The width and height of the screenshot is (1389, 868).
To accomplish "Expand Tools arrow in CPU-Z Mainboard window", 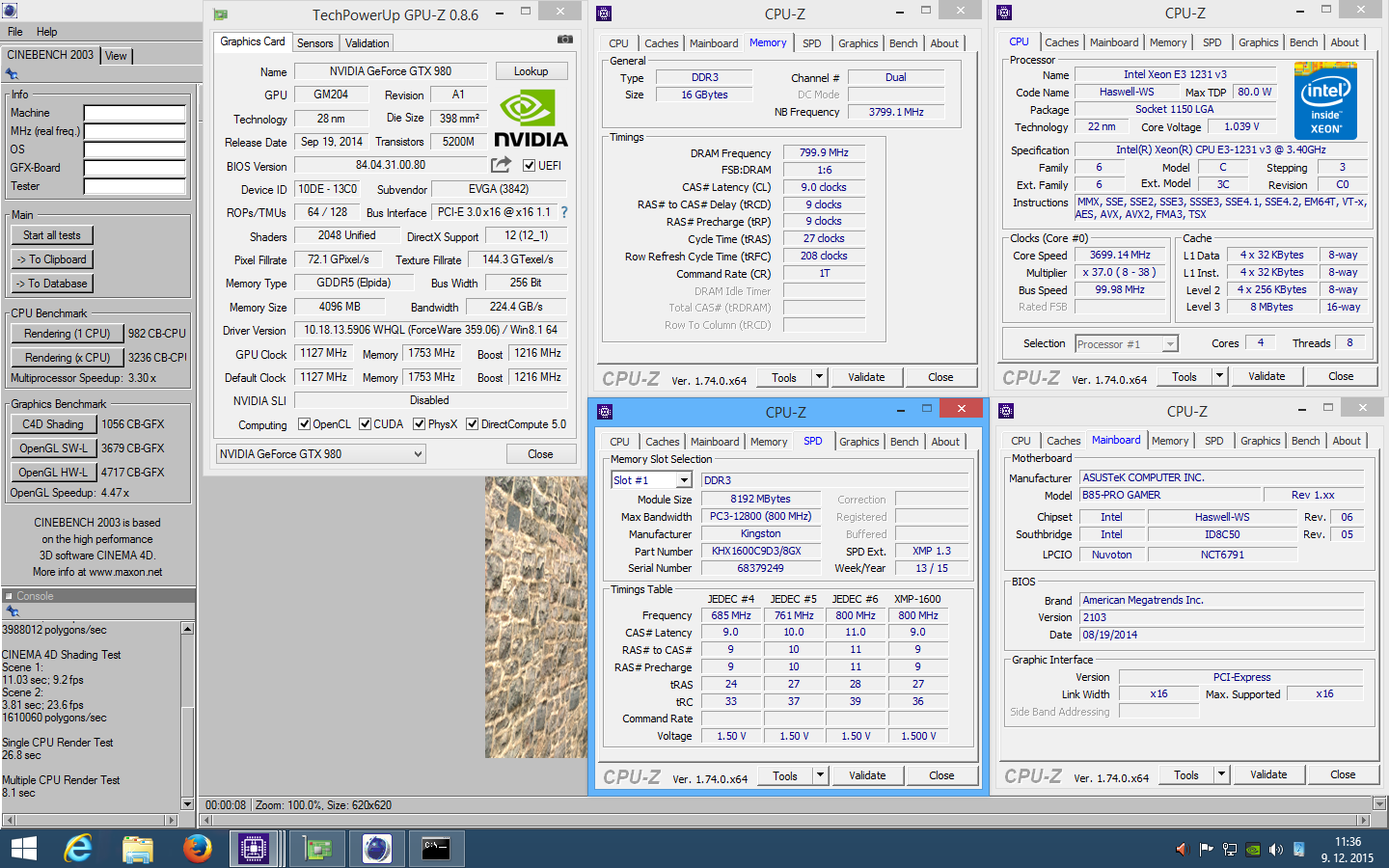I will (1222, 774).
